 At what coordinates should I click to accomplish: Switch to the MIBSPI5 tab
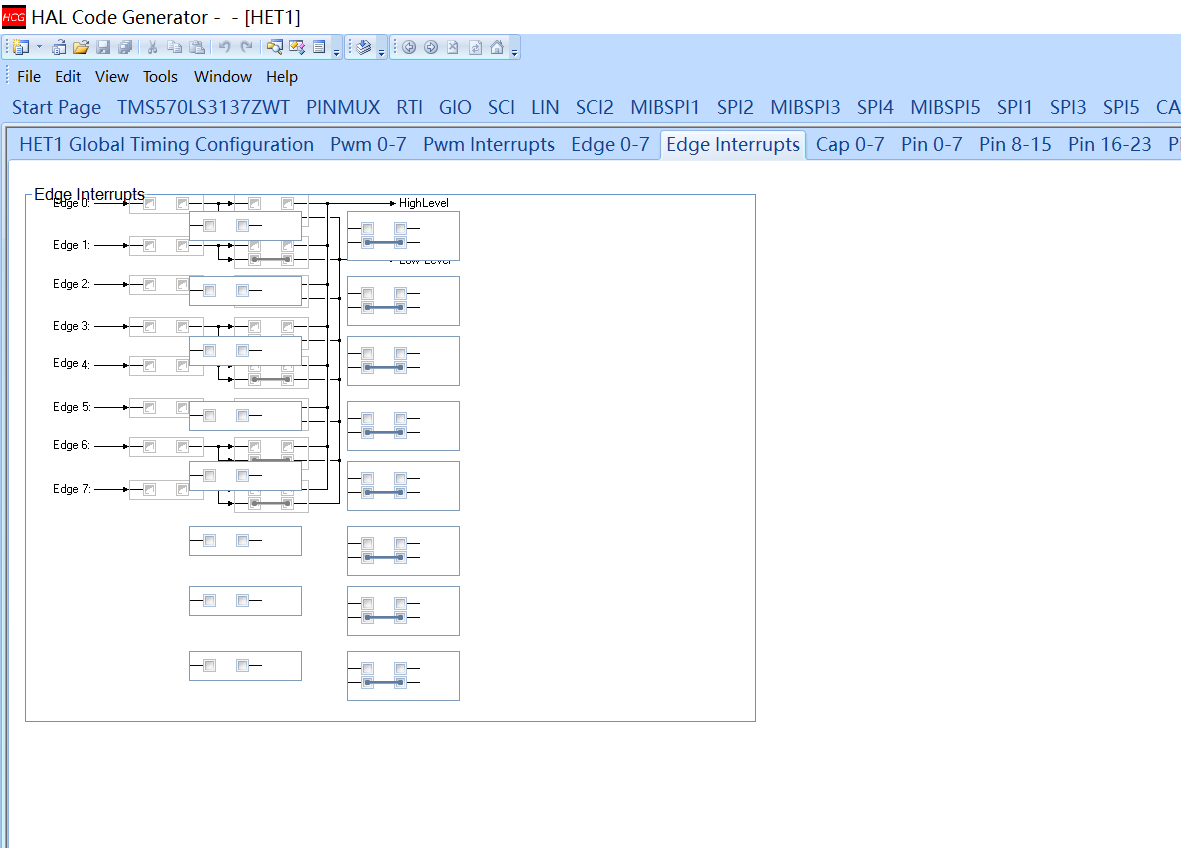(945, 107)
